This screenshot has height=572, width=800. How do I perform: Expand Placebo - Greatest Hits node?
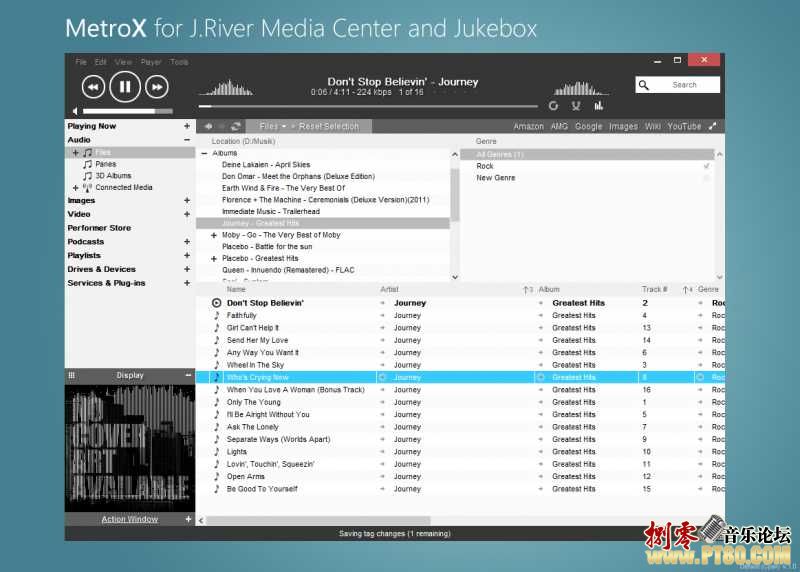(214, 259)
